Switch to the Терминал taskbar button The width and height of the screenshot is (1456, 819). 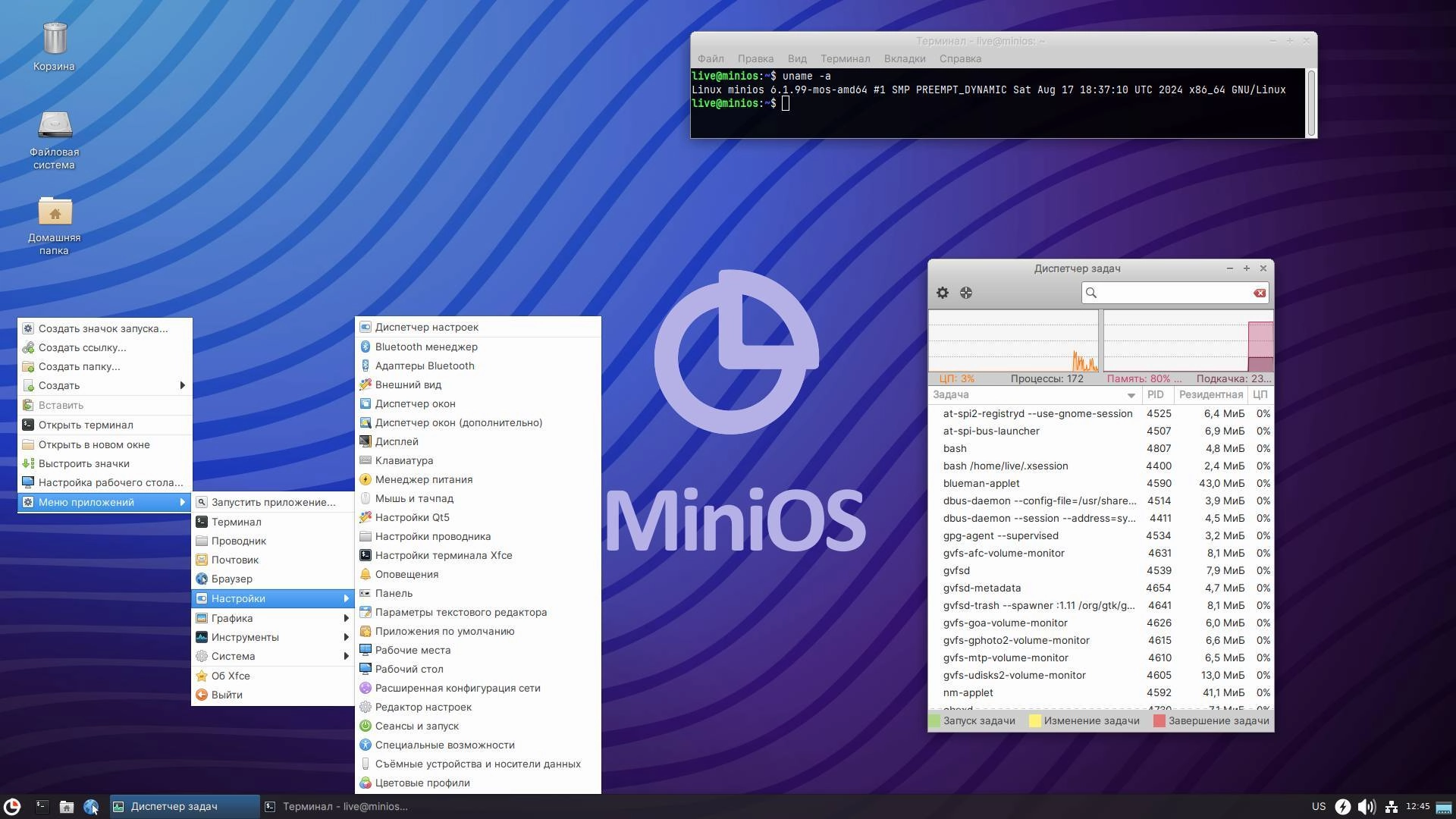pos(336,807)
